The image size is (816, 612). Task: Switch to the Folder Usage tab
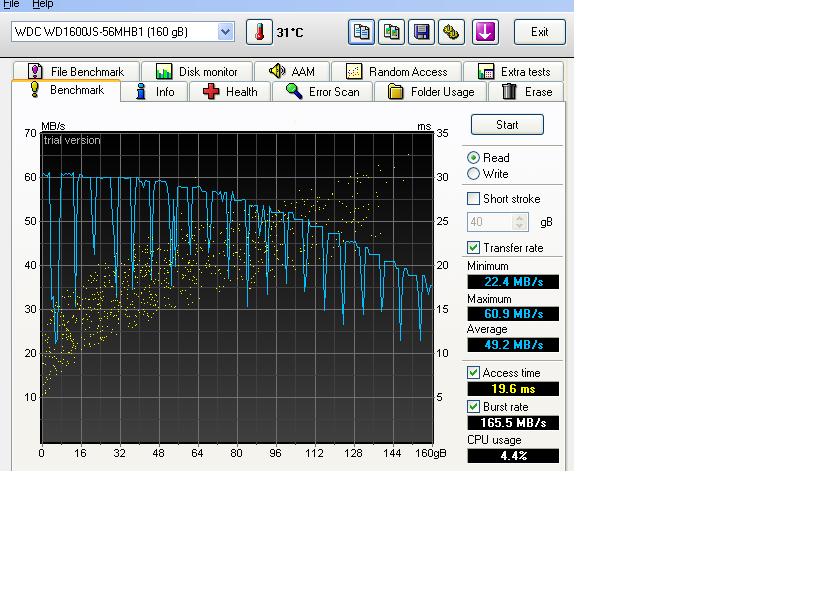click(431, 92)
